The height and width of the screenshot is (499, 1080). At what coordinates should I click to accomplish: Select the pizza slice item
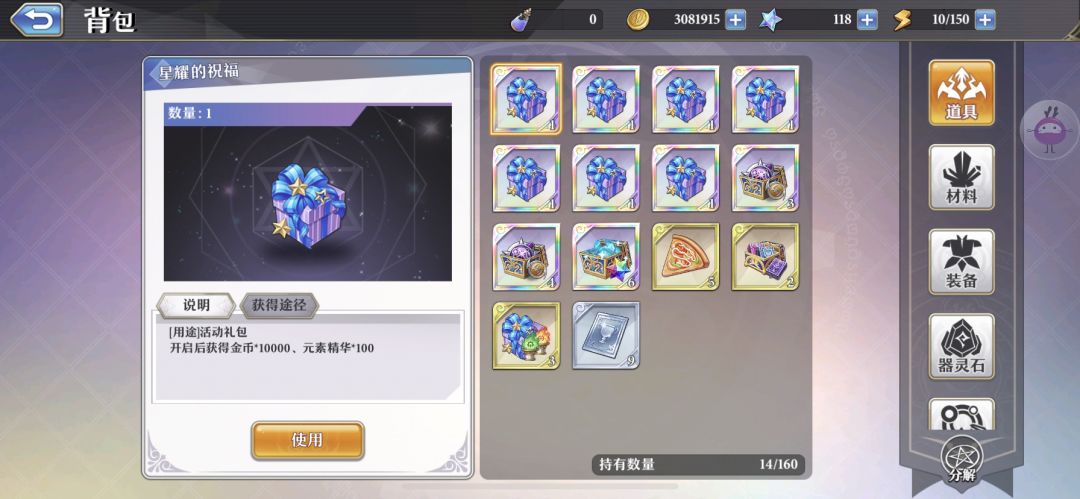[685, 256]
